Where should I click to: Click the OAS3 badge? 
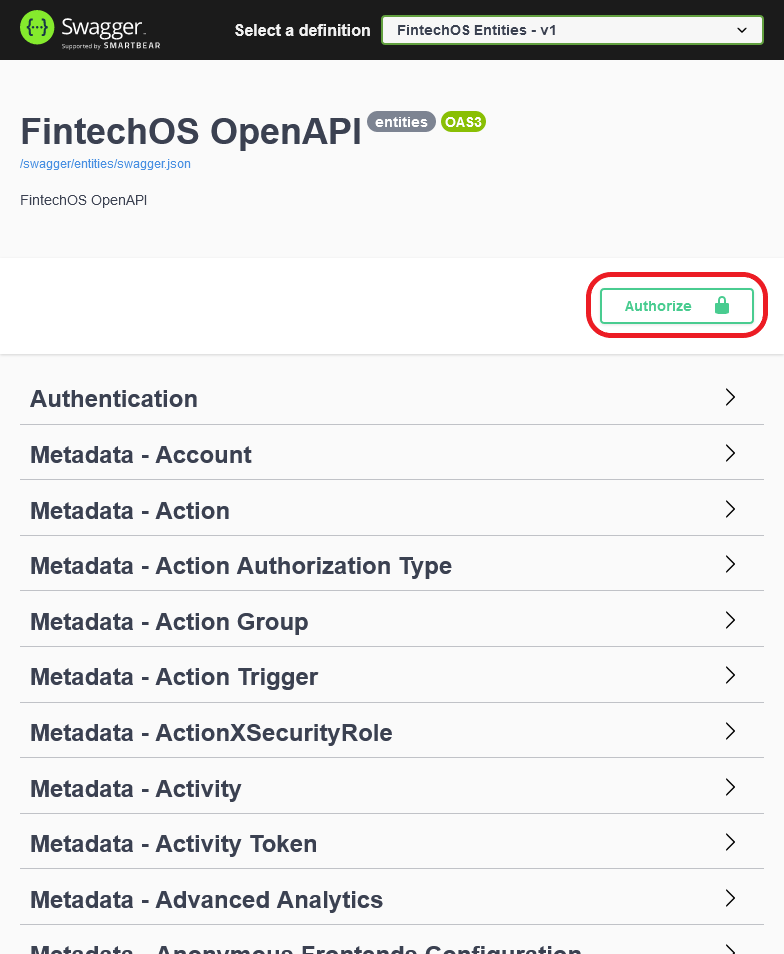point(463,122)
